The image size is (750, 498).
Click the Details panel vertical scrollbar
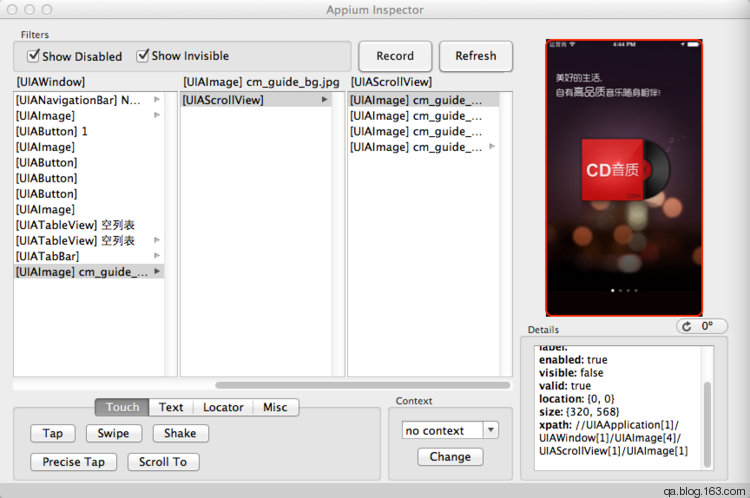pyautogui.click(x=707, y=424)
